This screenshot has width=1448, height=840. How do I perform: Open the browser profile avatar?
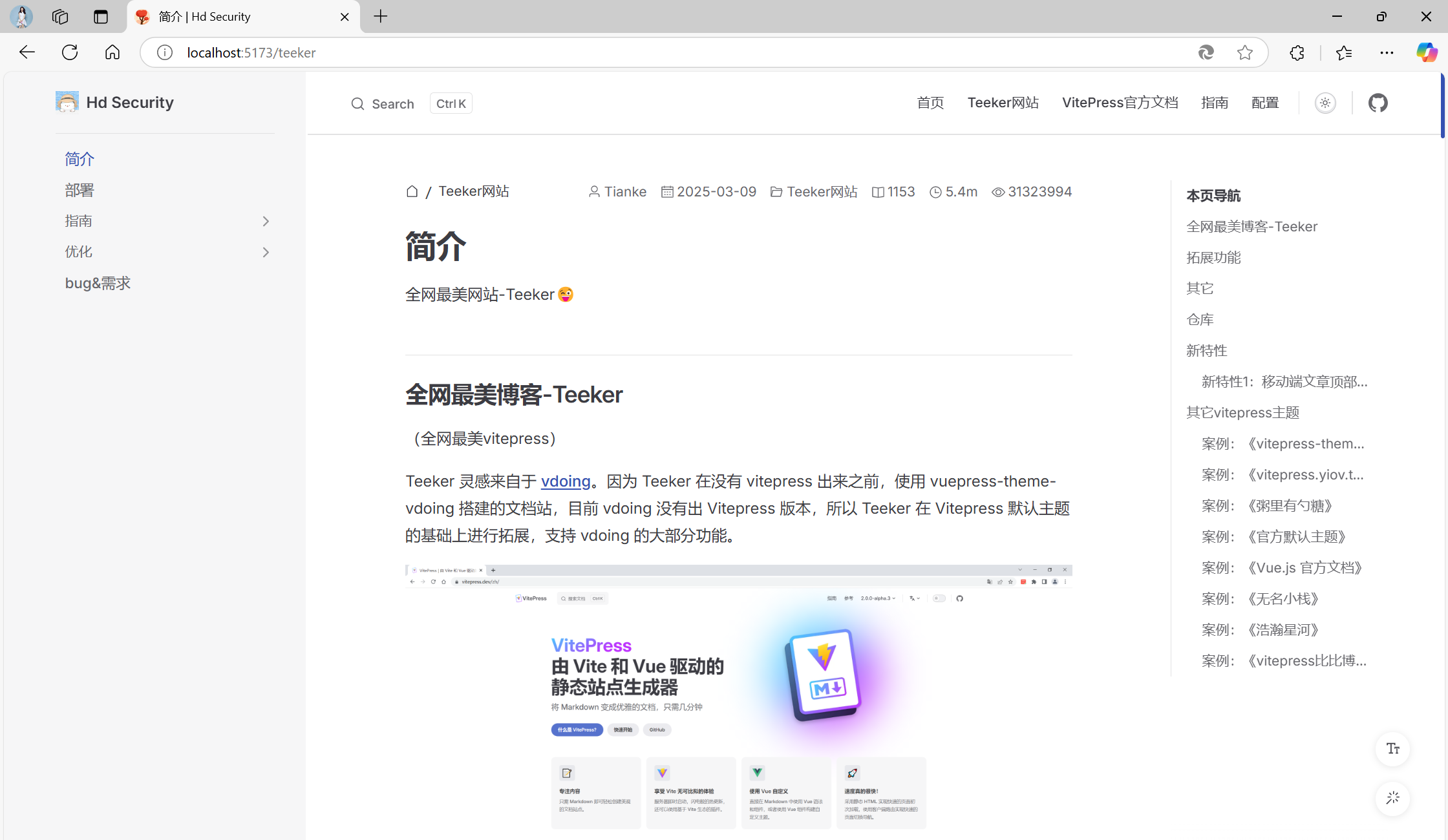click(x=21, y=16)
